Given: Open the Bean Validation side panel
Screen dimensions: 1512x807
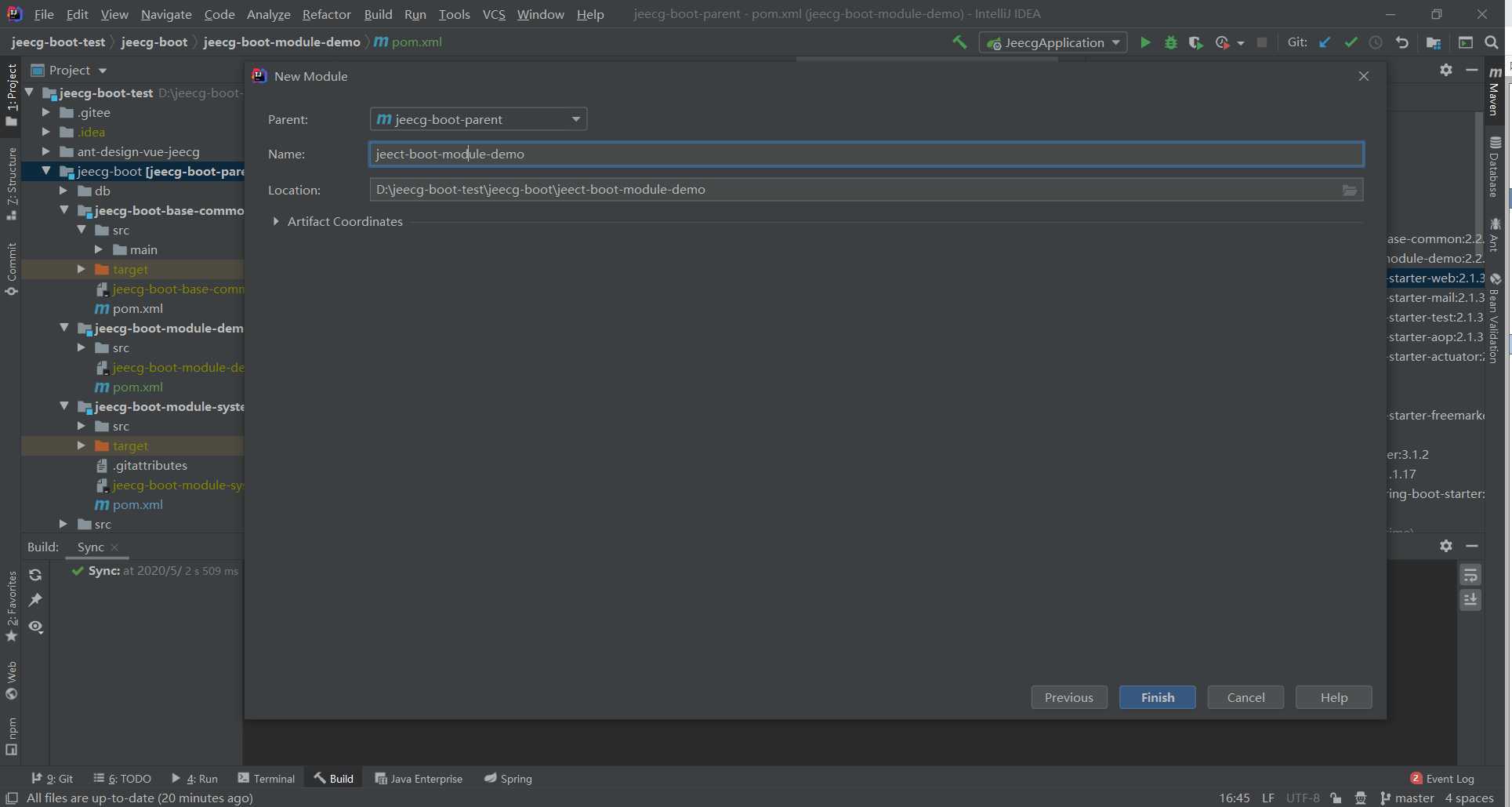Looking at the screenshot, I should tap(1495, 318).
